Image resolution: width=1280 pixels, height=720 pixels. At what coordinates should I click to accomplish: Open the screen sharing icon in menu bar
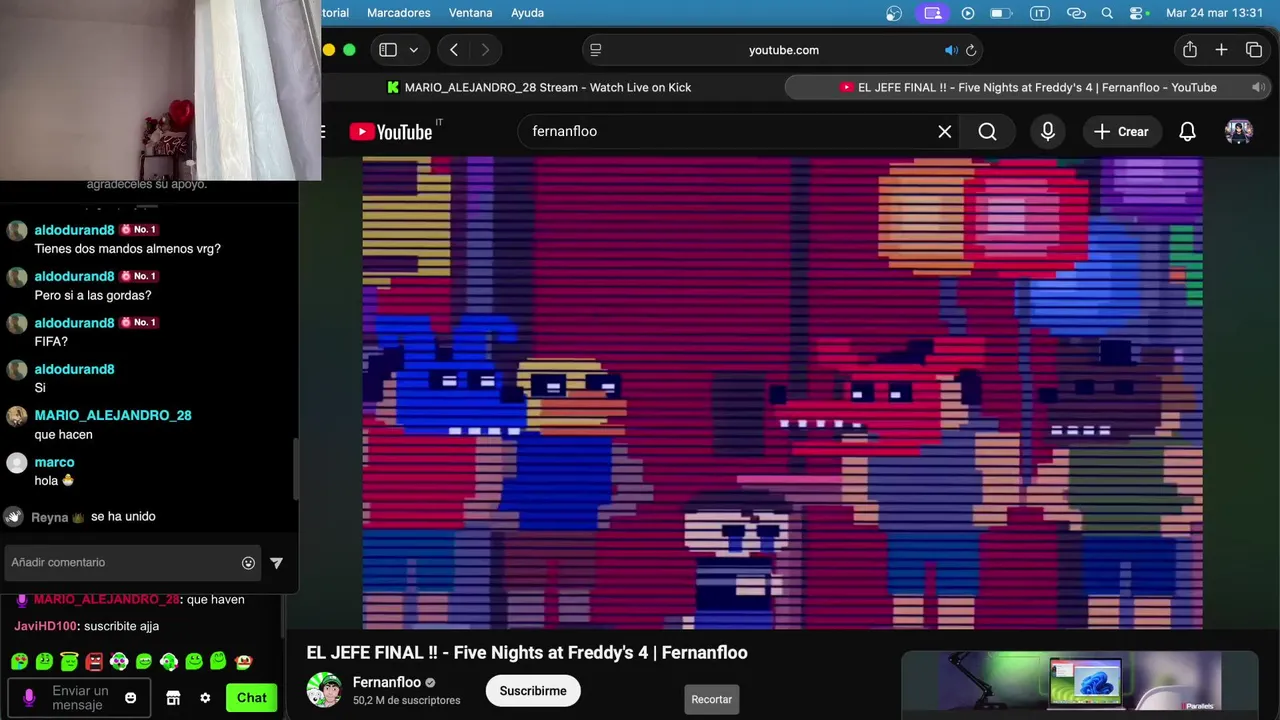[x=933, y=13]
